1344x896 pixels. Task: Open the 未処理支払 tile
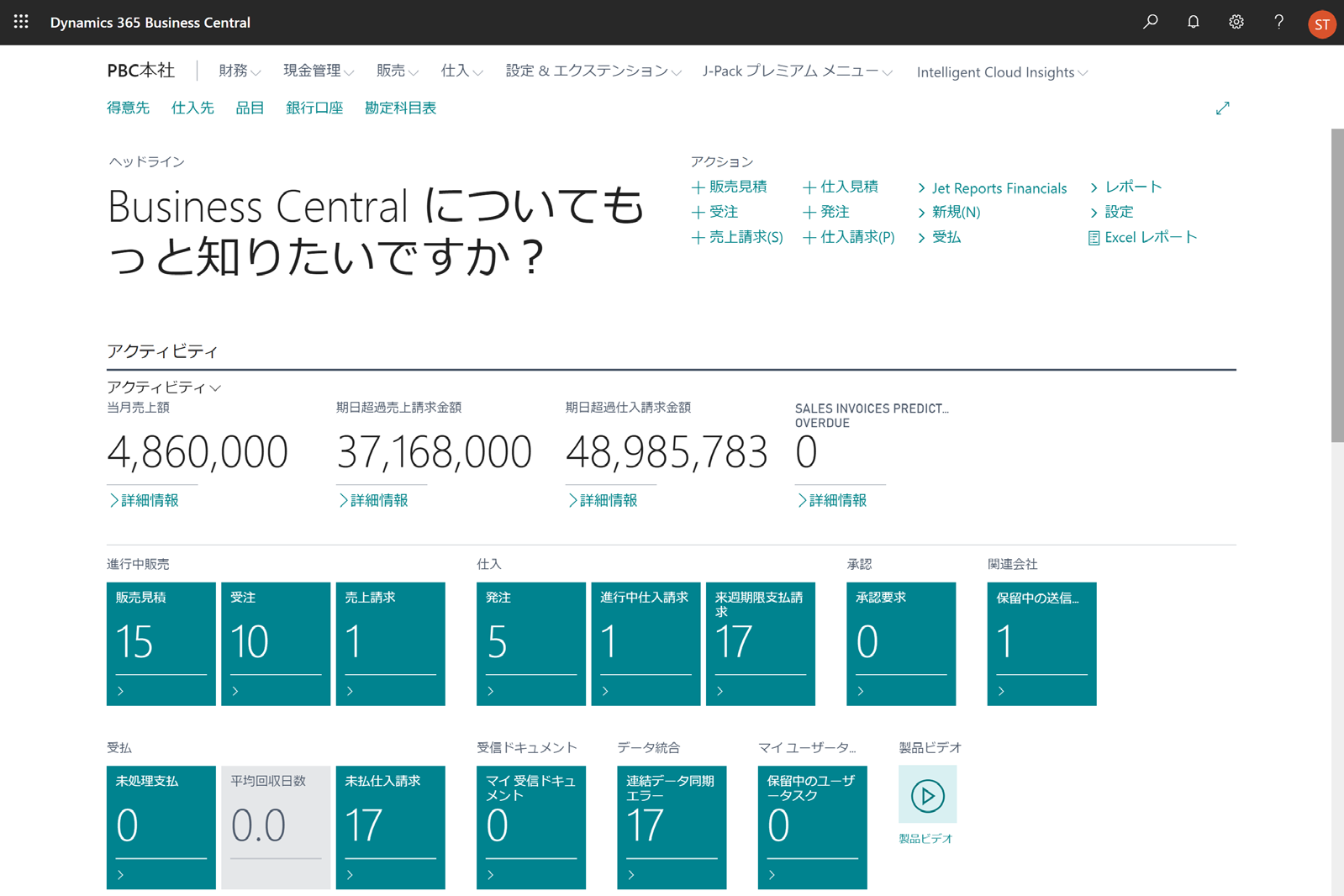tap(161, 827)
